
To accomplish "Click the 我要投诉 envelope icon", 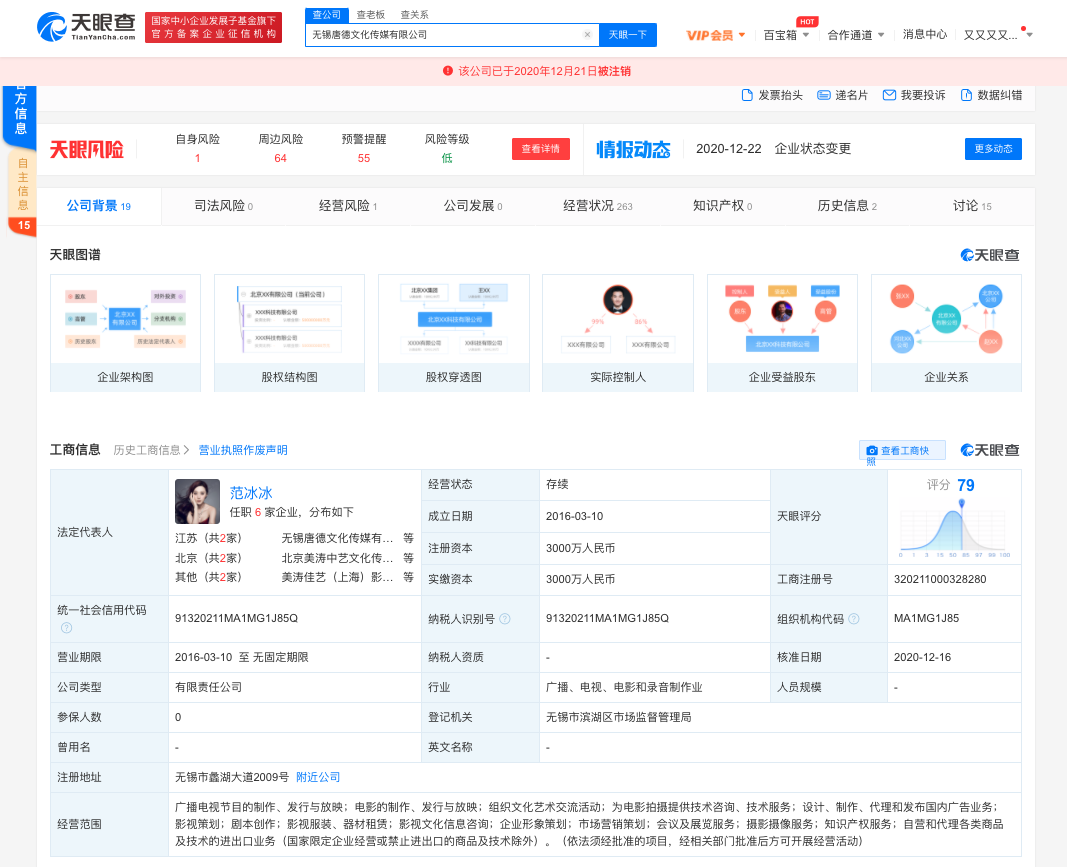I will (889, 93).
